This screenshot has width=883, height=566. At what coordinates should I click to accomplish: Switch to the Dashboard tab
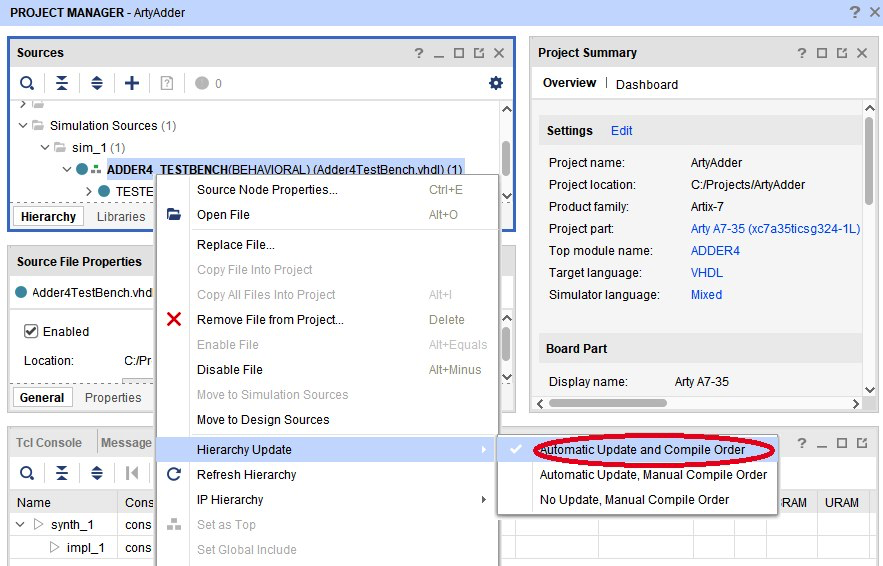646,85
